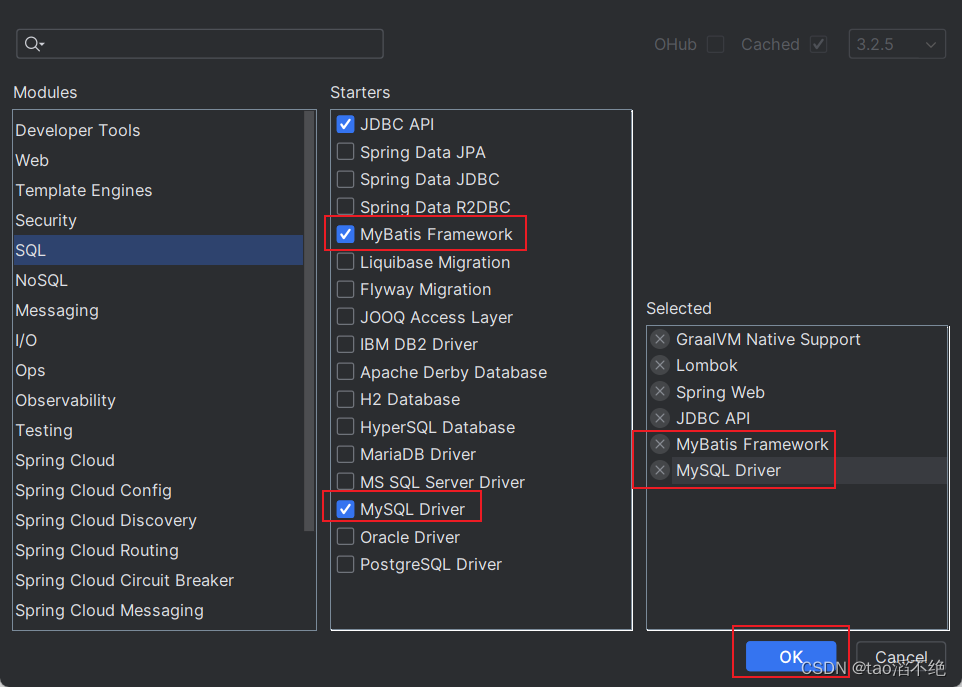Focus the starter search field
This screenshot has width=962, height=687.
(200, 44)
